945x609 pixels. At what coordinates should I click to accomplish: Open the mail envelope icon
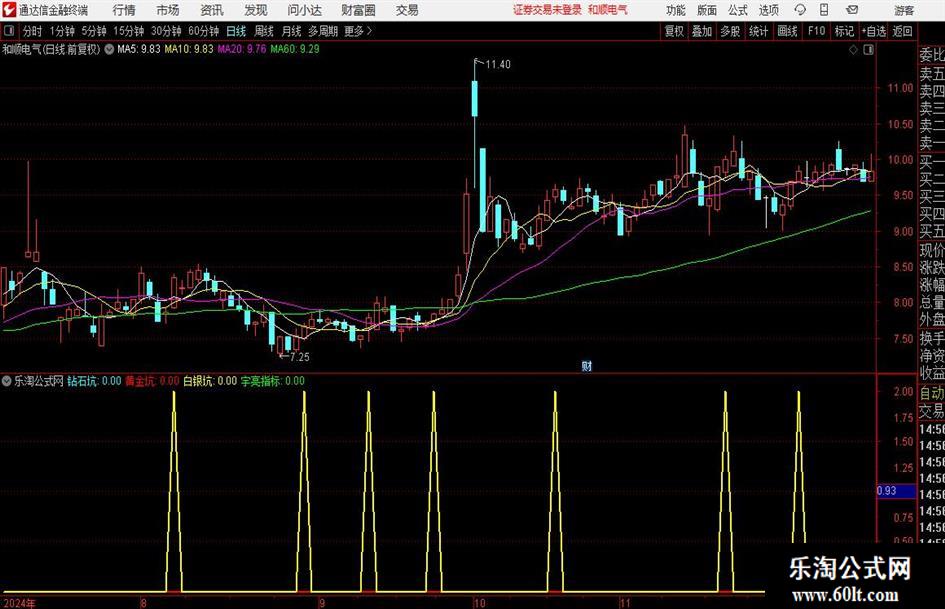coord(852,10)
